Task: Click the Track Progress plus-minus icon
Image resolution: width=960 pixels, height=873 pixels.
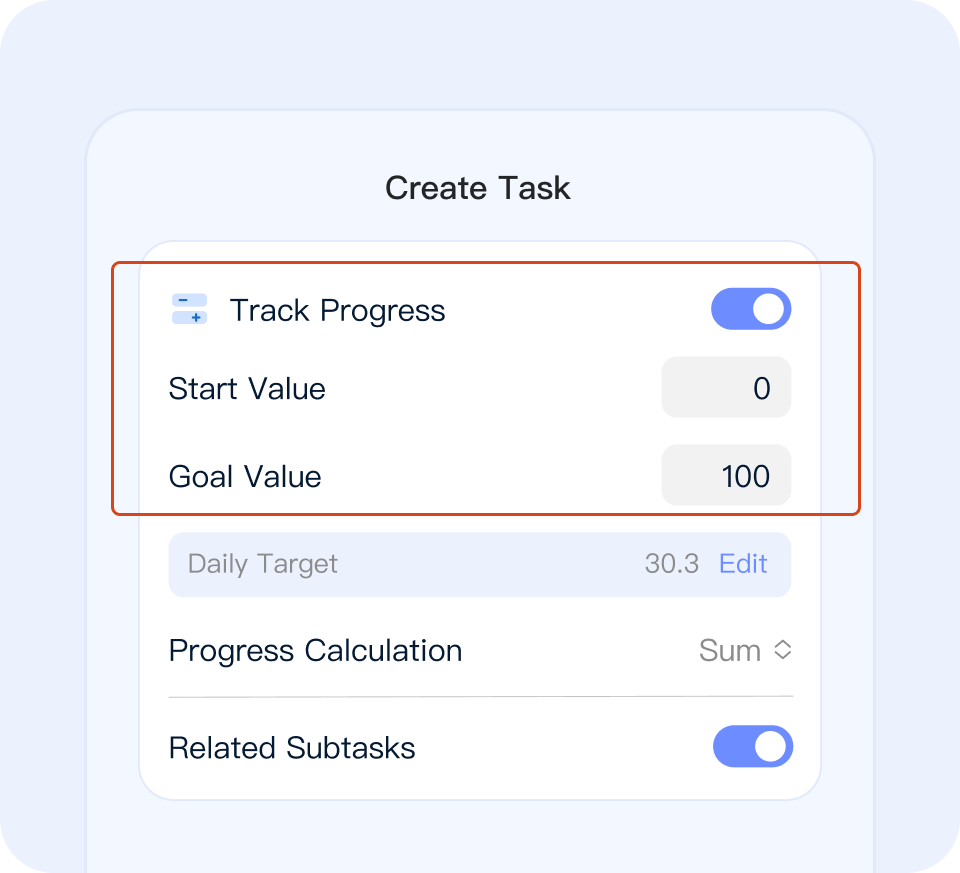Action: [x=189, y=310]
